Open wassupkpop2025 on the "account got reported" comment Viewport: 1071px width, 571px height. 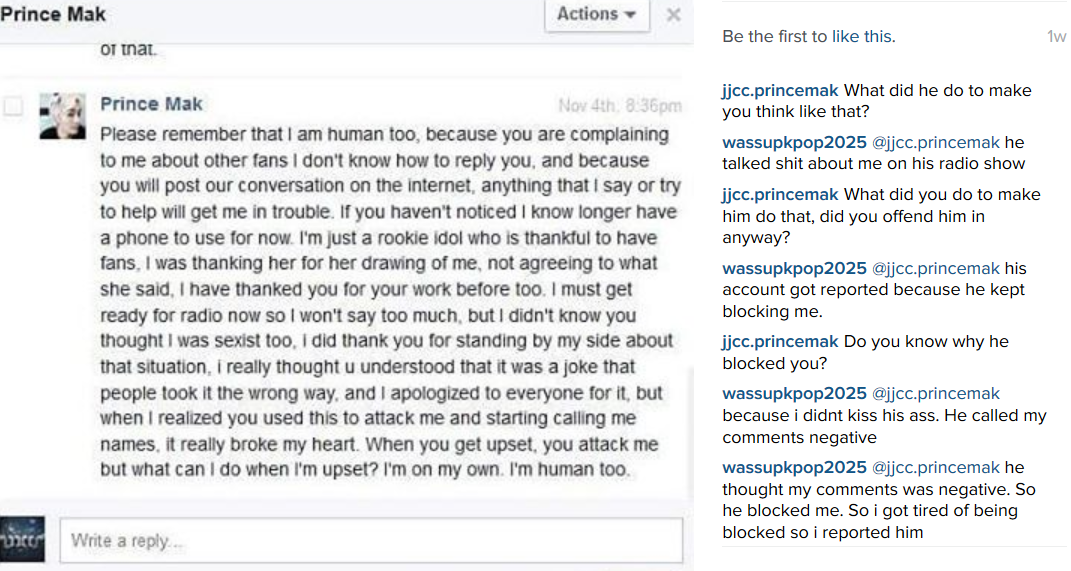click(x=794, y=269)
